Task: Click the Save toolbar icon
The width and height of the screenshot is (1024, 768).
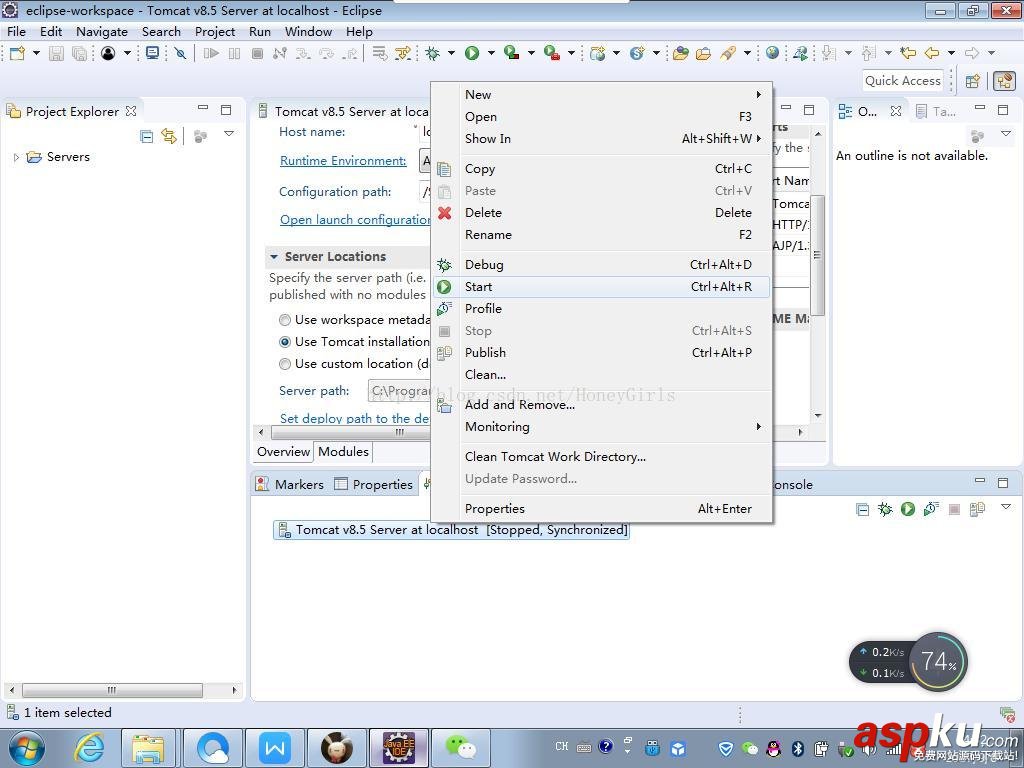Action: click(56, 53)
